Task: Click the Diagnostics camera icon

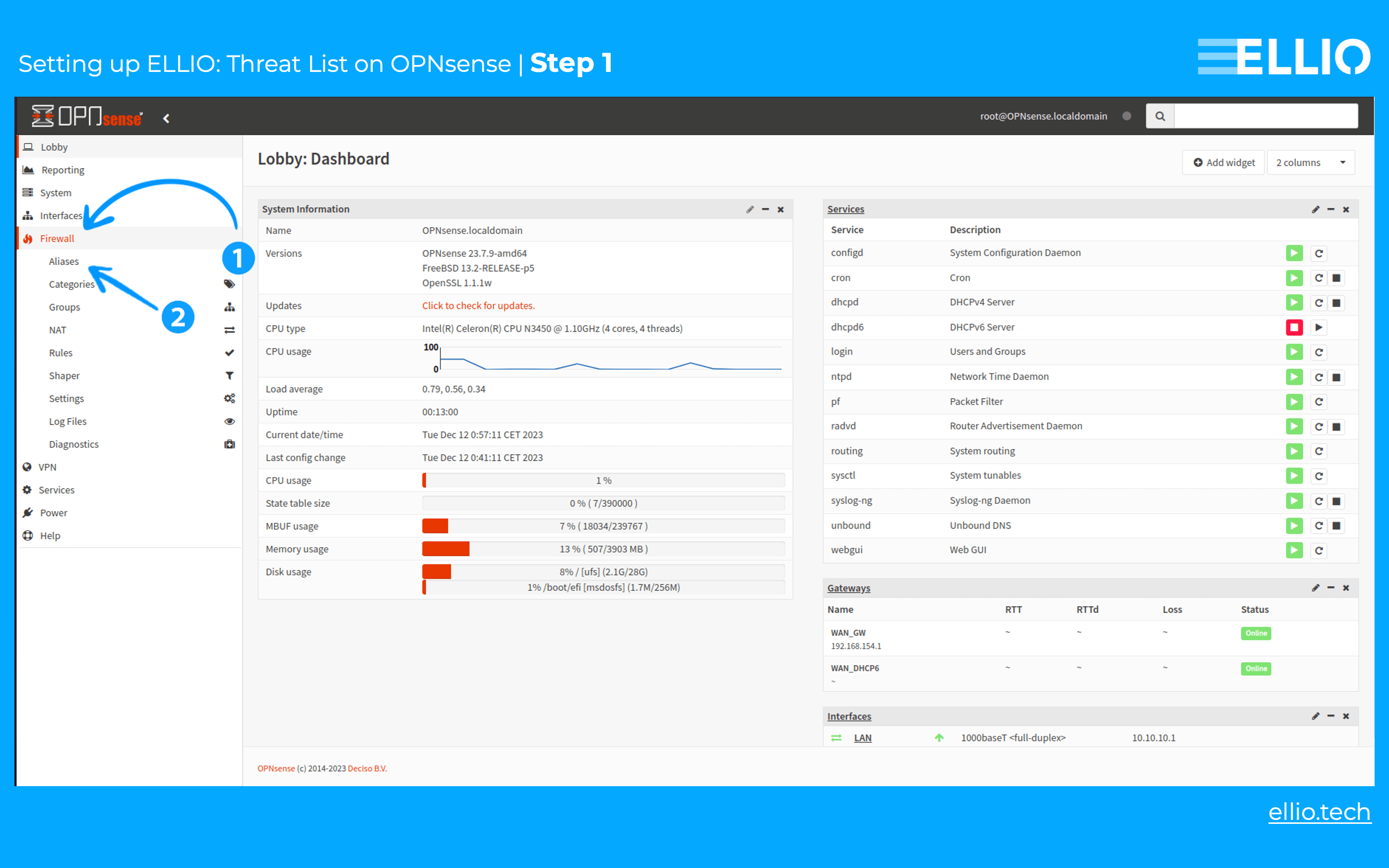Action: point(230,444)
